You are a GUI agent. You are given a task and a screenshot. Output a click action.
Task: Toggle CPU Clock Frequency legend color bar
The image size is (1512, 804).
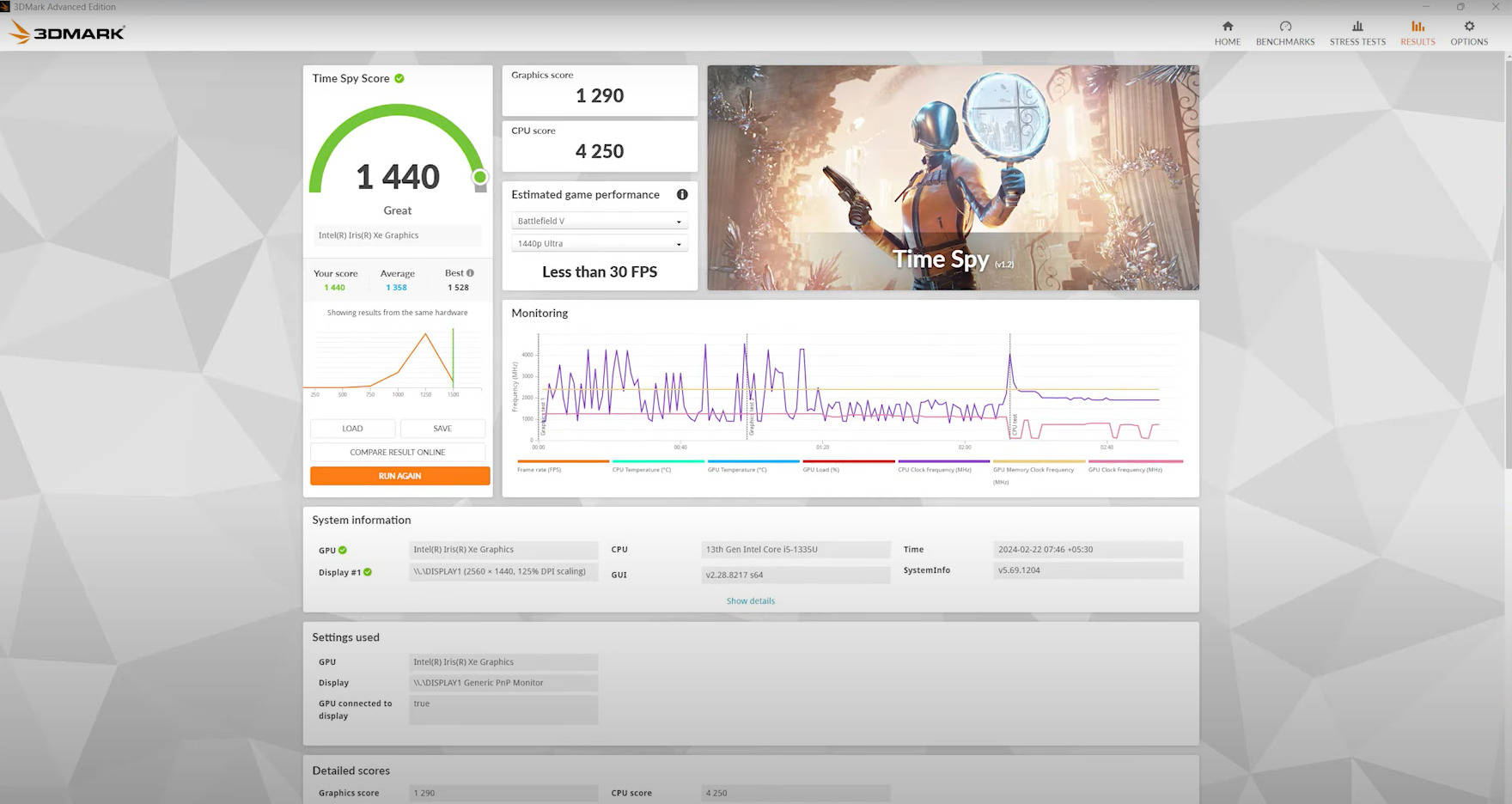point(944,461)
